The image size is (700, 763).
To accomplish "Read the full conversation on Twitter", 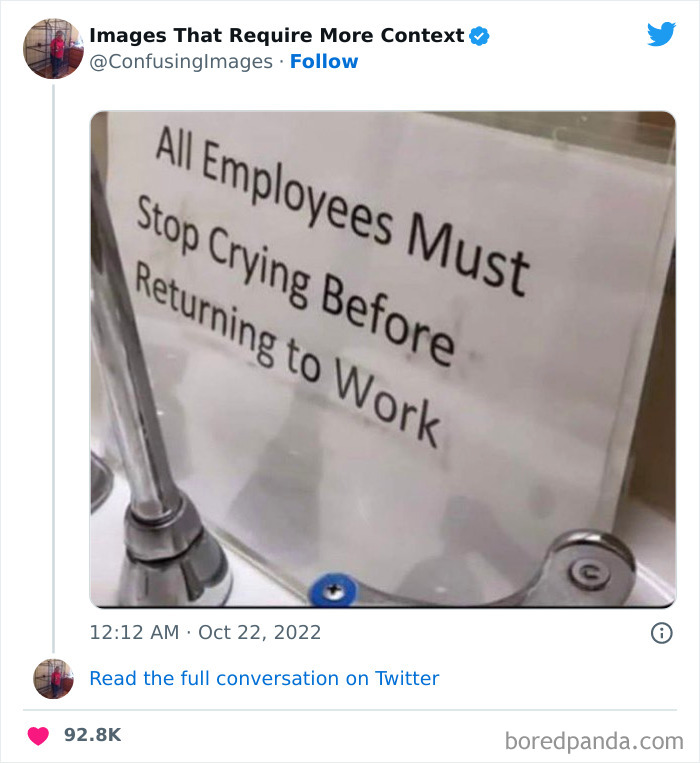I will pyautogui.click(x=264, y=678).
